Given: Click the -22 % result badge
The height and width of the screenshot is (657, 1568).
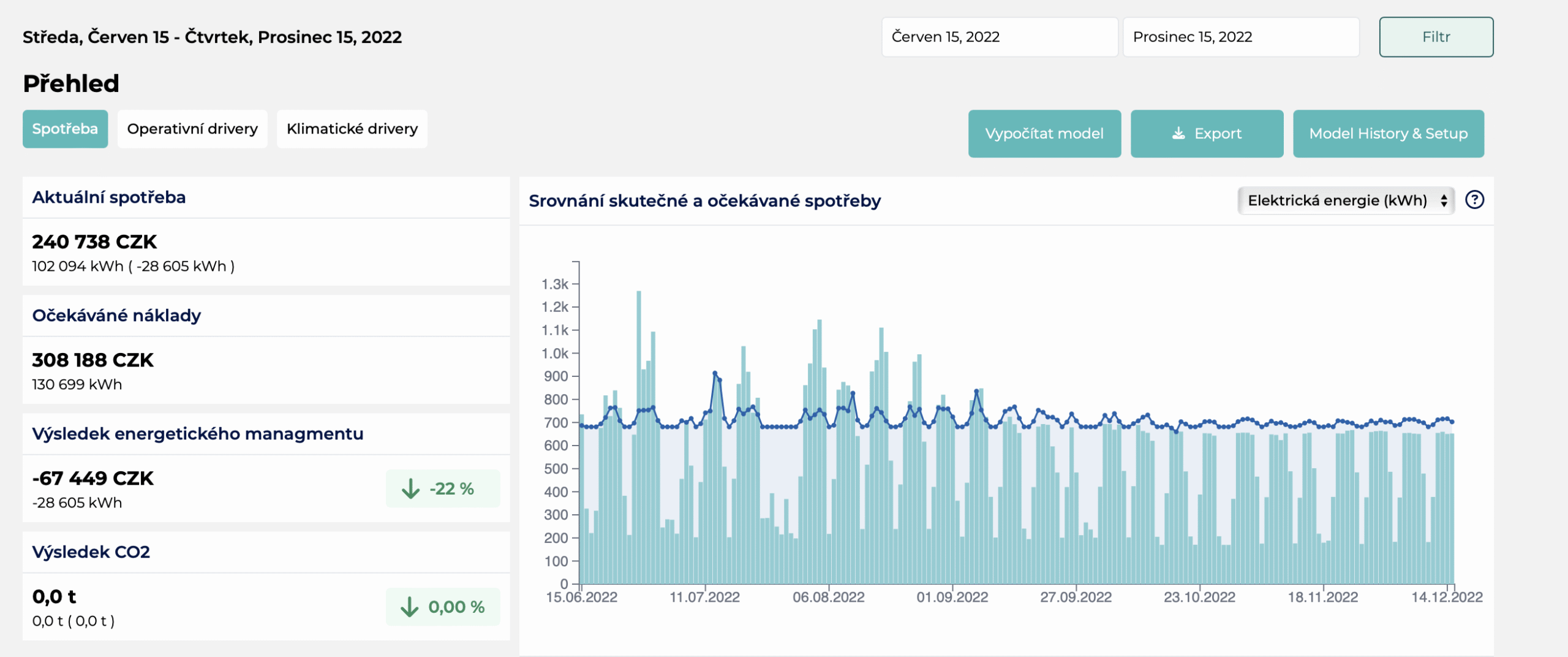Looking at the screenshot, I should point(443,488).
